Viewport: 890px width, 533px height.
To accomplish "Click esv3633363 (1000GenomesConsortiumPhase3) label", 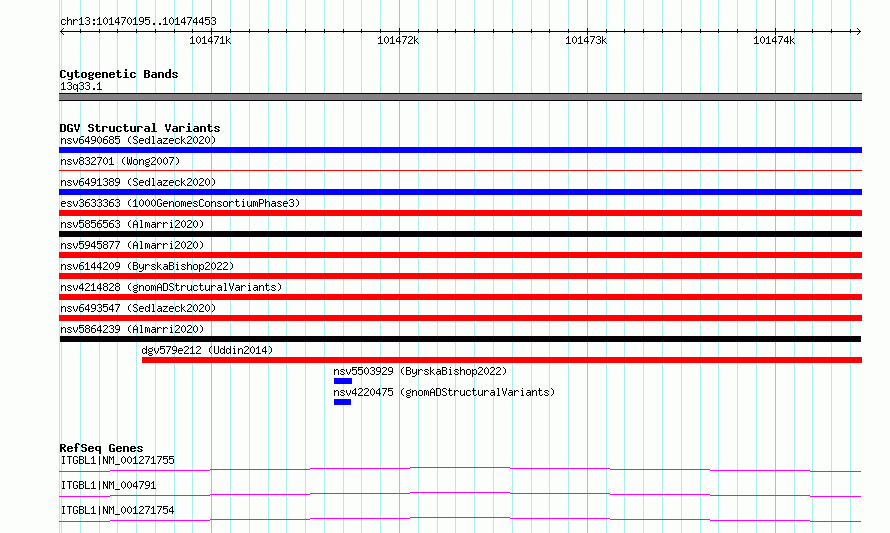I will (x=180, y=203).
